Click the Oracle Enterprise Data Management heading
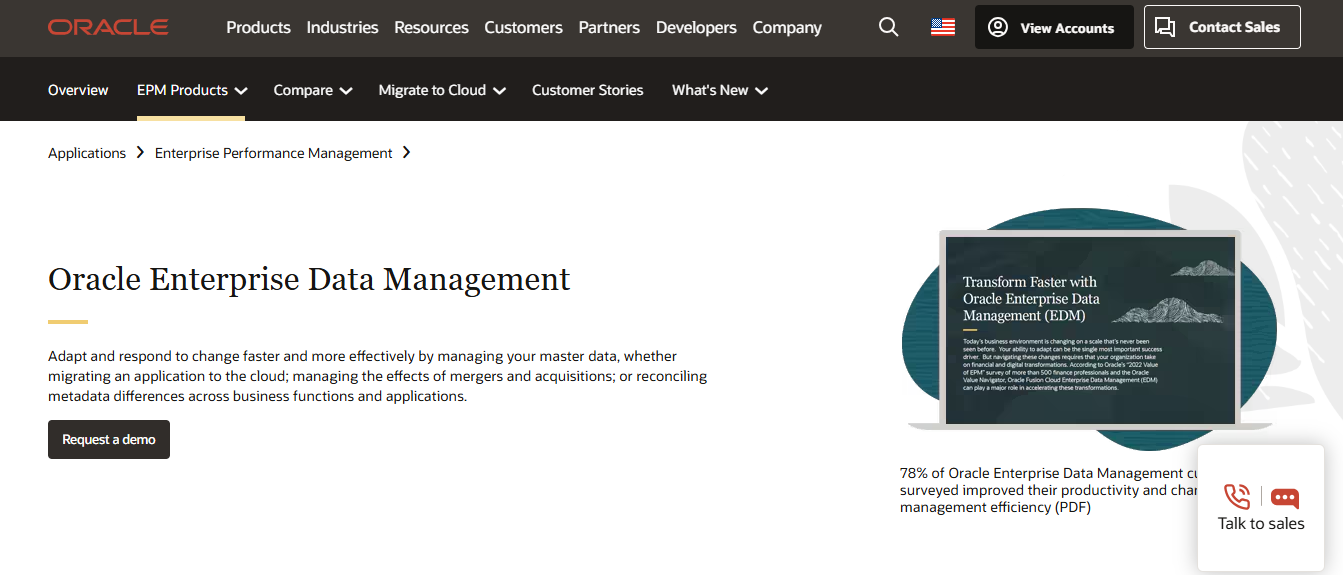Image resolution: width=1343 pixels, height=575 pixels. coord(309,279)
